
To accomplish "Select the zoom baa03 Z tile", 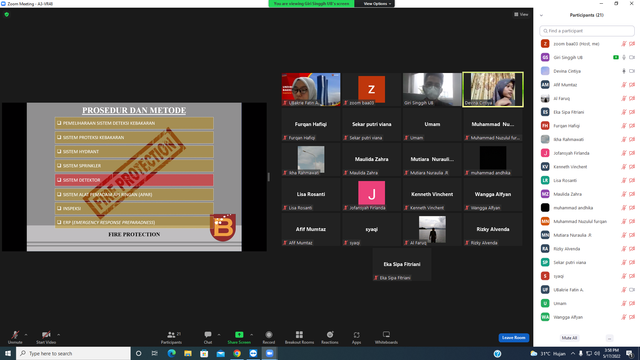I will (x=371, y=89).
